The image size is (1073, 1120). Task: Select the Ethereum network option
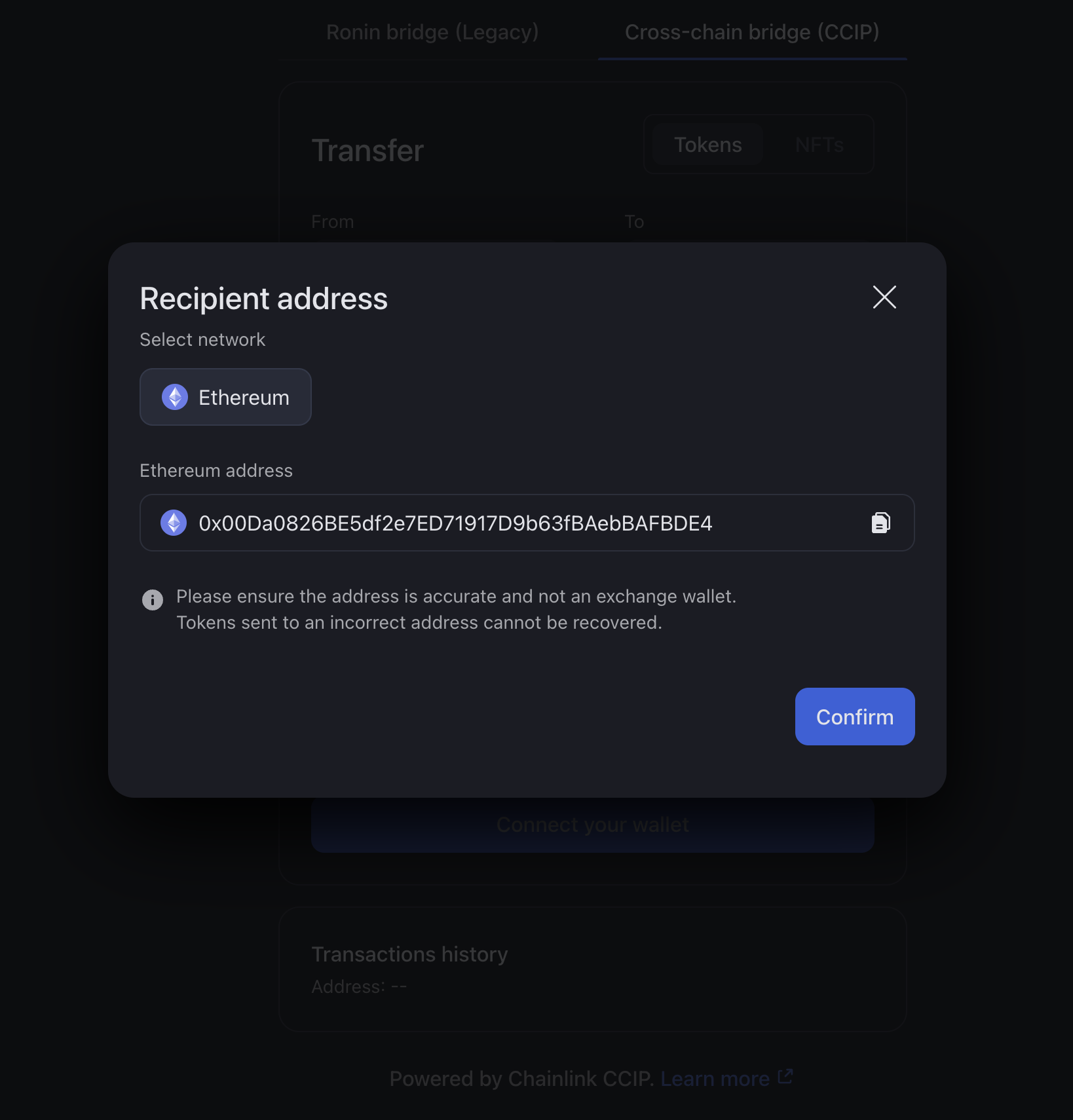tap(225, 397)
